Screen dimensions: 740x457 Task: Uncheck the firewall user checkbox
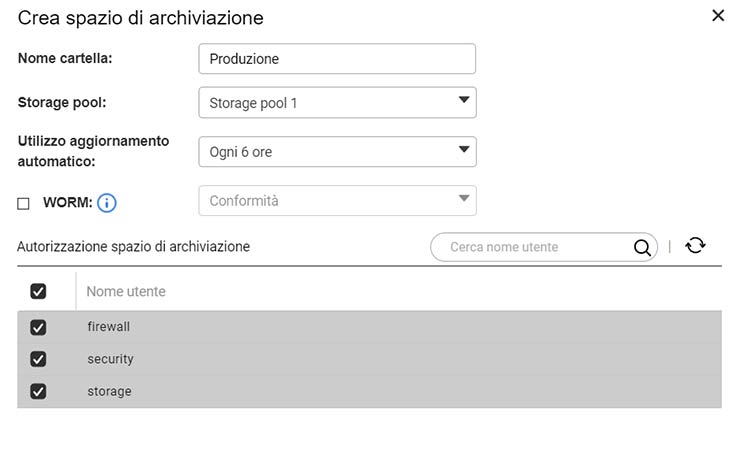point(38,327)
